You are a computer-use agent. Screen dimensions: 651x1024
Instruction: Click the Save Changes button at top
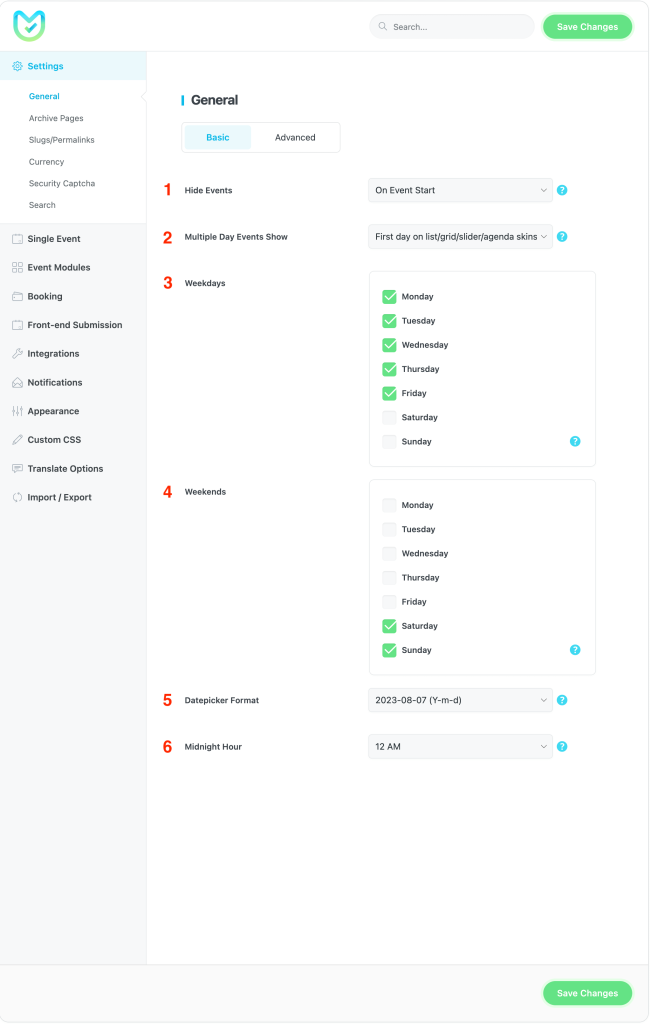pos(587,26)
